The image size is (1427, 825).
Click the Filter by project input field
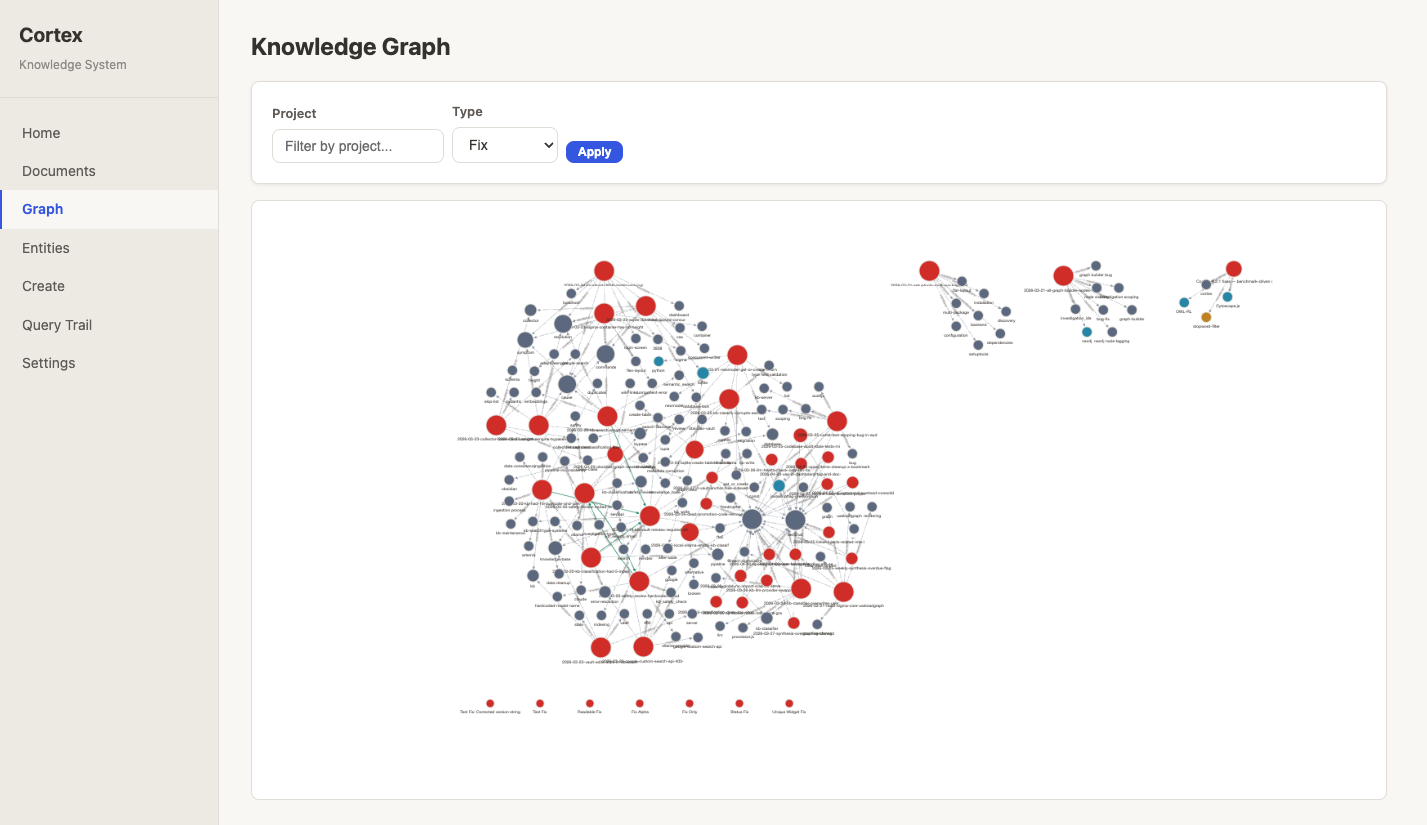point(357,145)
